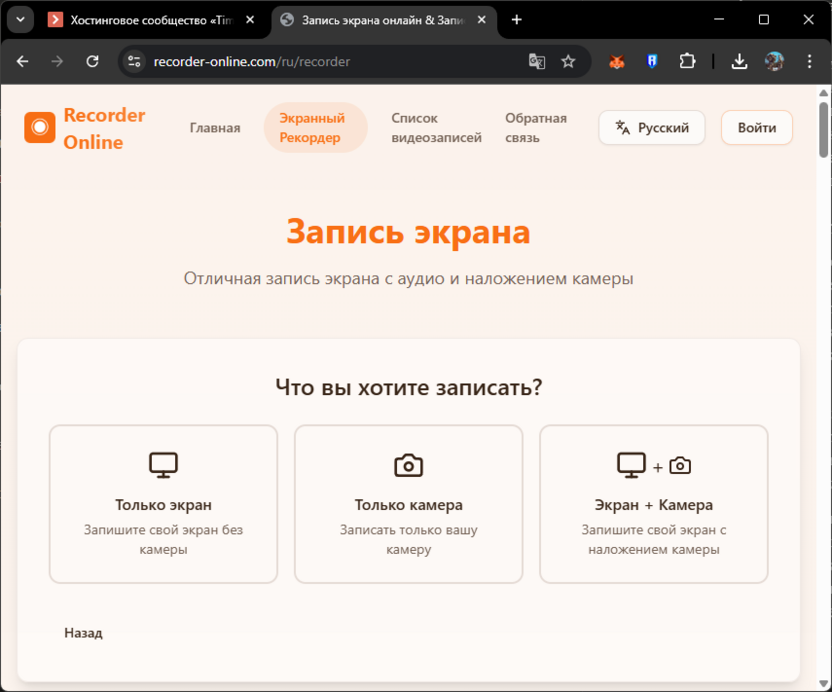Click the «Назад» link
The width and height of the screenshot is (832, 692).
click(82, 632)
